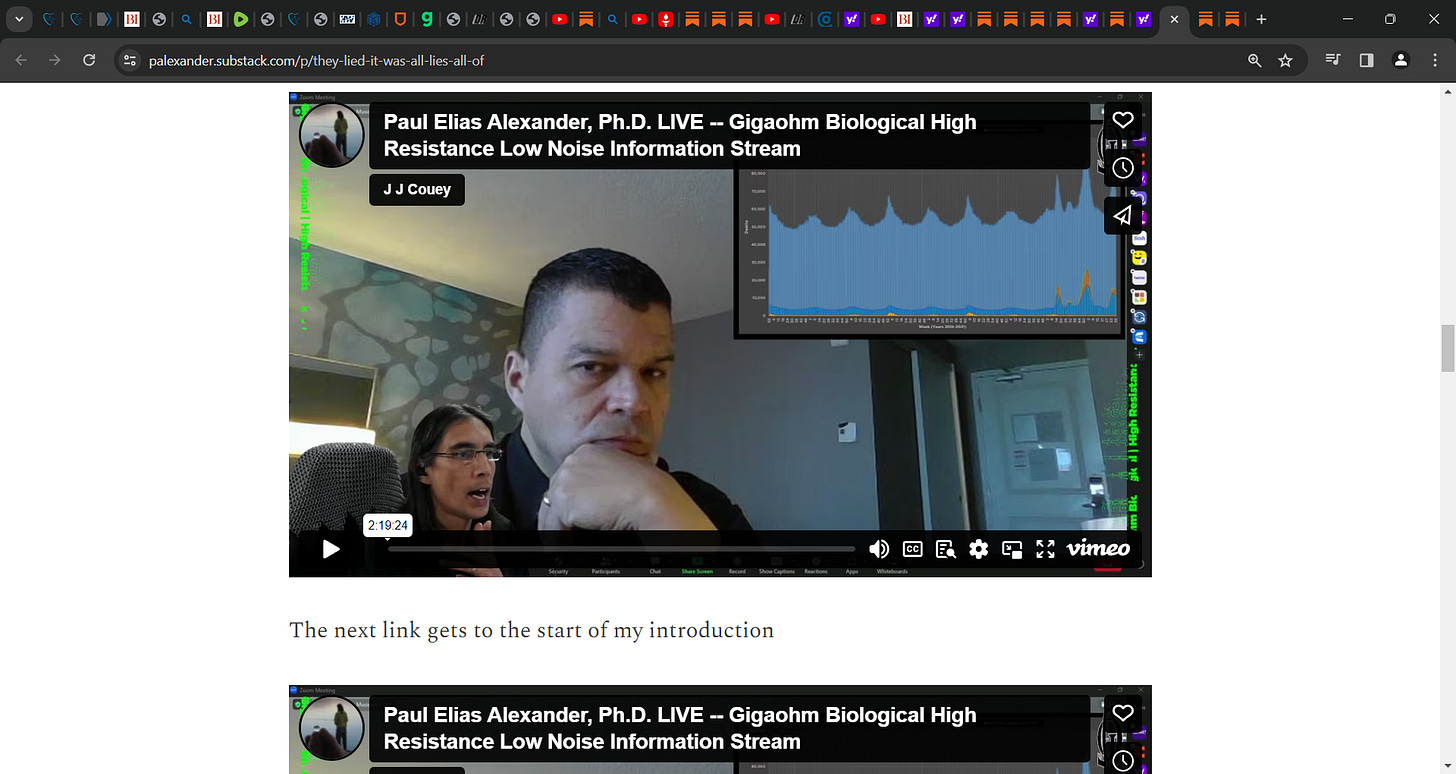Open the Vimeo player settings gear

(978, 549)
